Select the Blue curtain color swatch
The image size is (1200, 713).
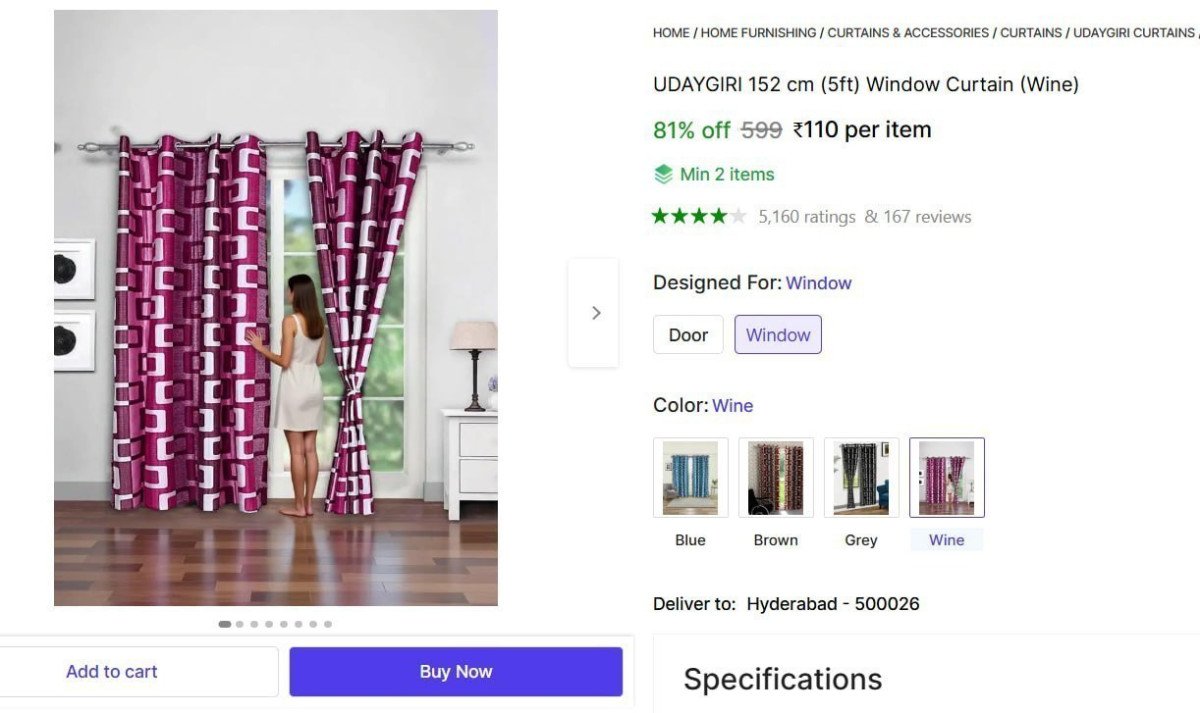coord(690,477)
